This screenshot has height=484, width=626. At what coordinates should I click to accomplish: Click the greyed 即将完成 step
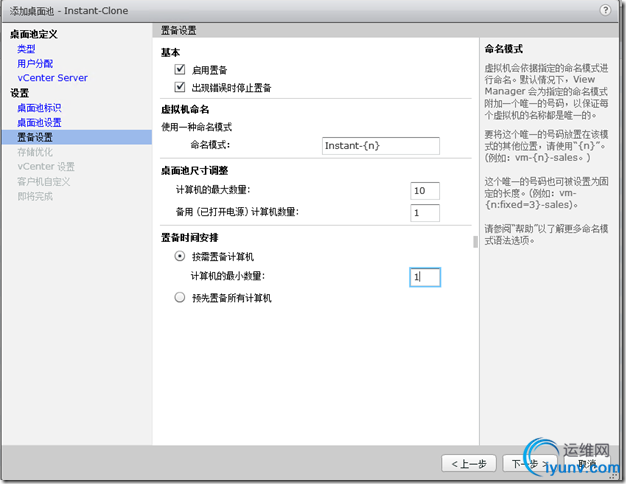(35, 196)
